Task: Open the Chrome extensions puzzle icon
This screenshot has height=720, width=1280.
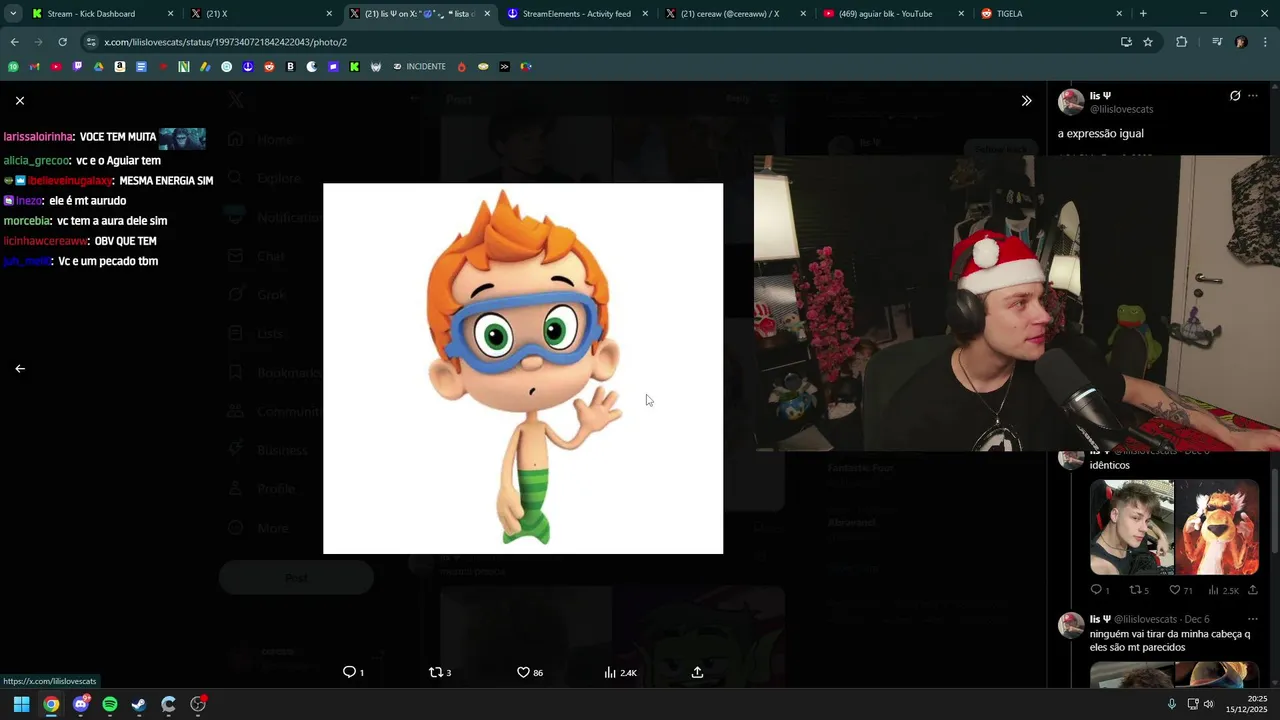Action: (1182, 42)
